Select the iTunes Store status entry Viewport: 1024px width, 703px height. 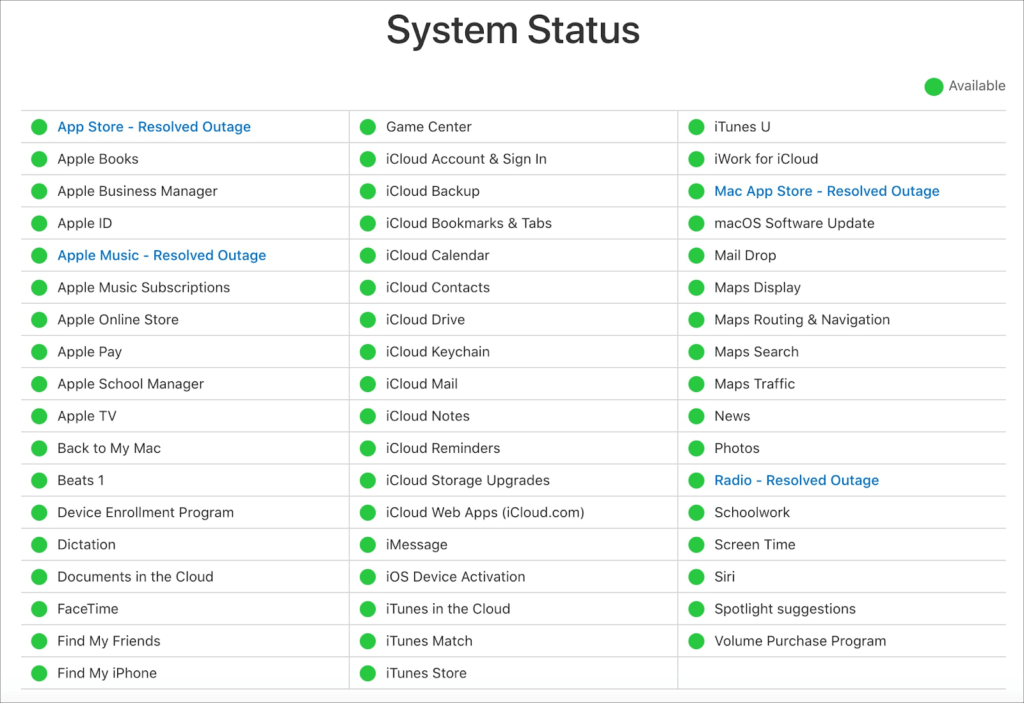click(x=426, y=673)
